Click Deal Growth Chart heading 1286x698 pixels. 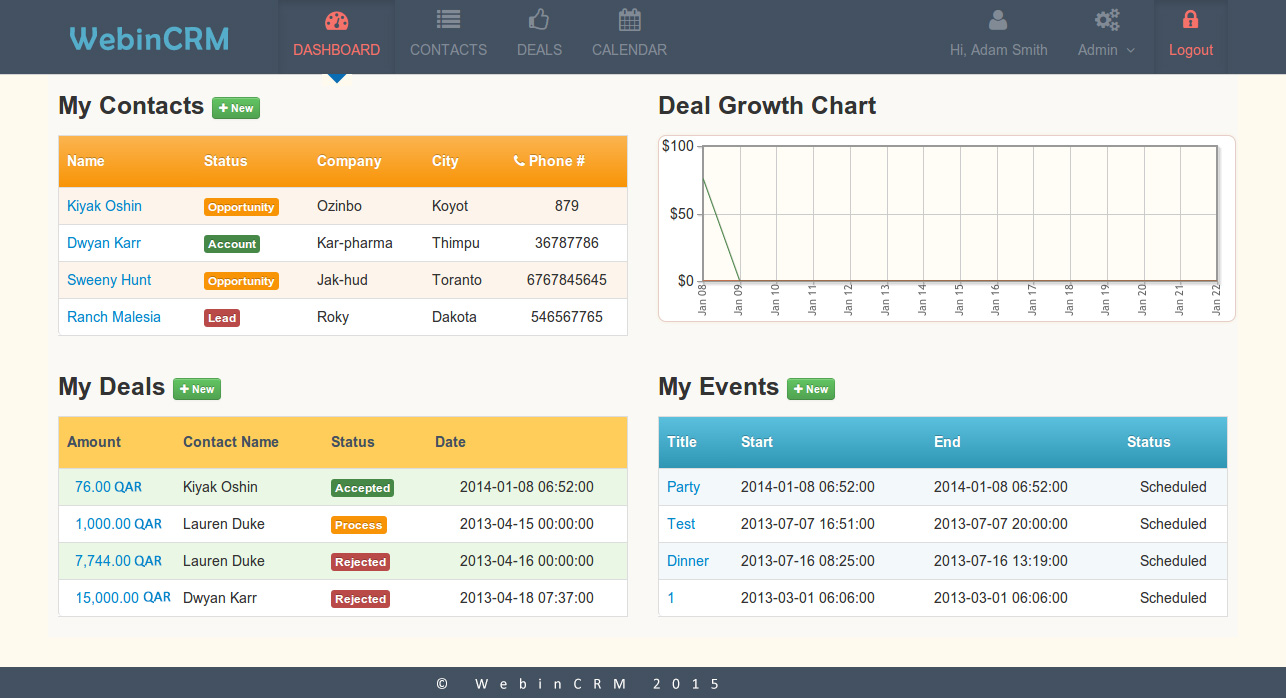pyautogui.click(x=767, y=106)
